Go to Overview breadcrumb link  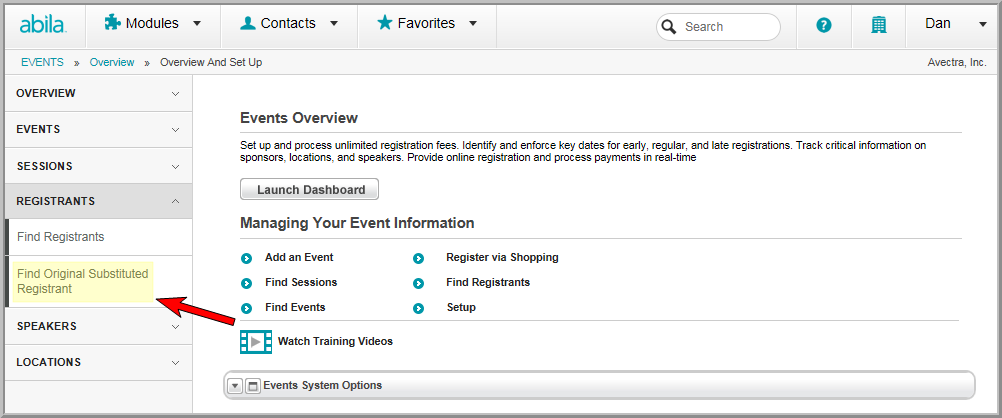(112, 62)
